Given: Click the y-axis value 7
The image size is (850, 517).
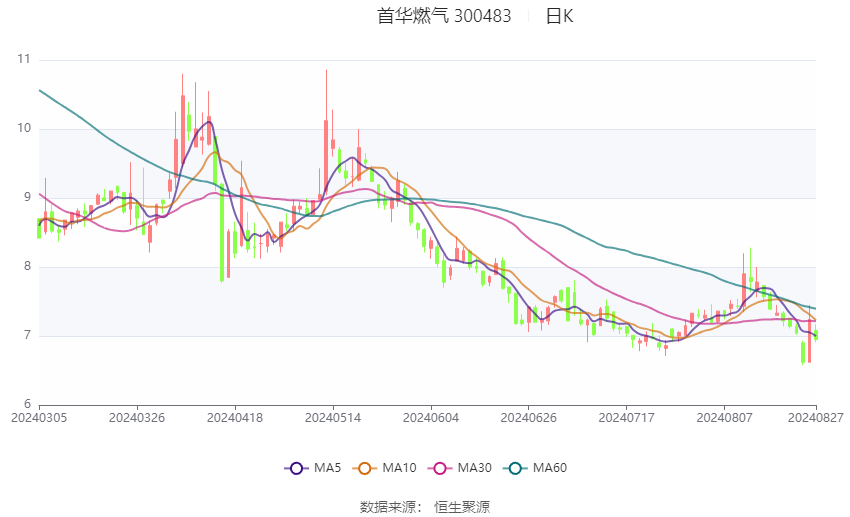Looking at the screenshot, I should (27, 335).
